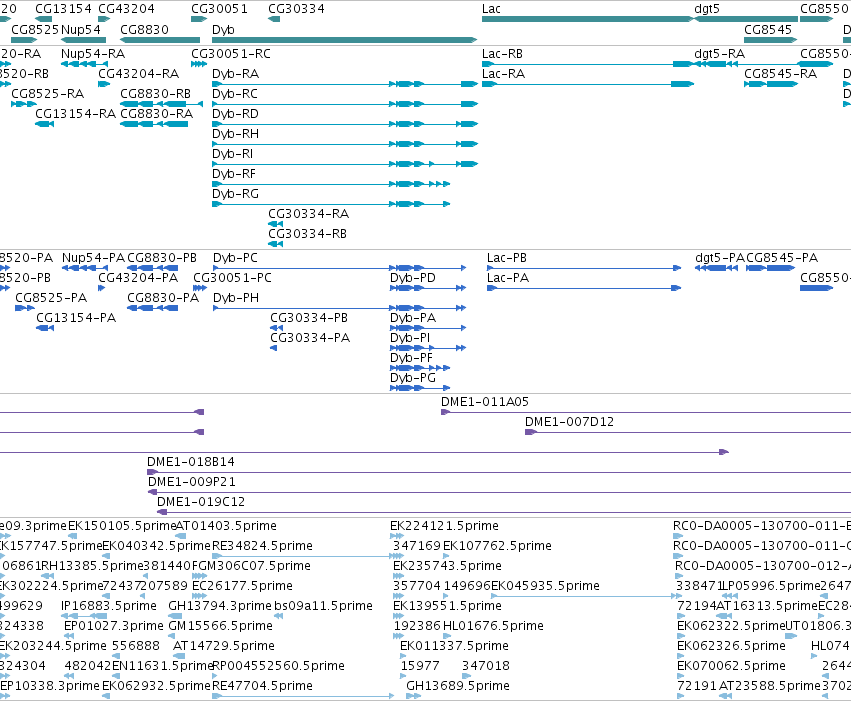Select the Dyb-RH transcript label
The image size is (851, 701).
236,134
